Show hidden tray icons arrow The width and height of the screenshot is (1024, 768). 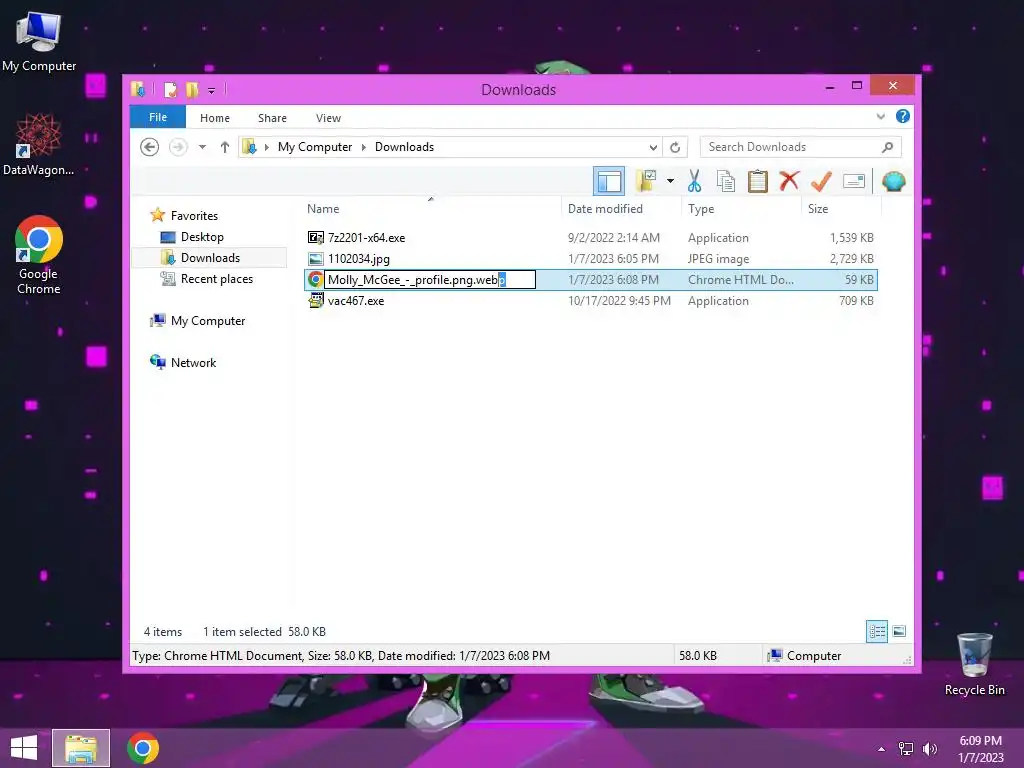coord(881,749)
